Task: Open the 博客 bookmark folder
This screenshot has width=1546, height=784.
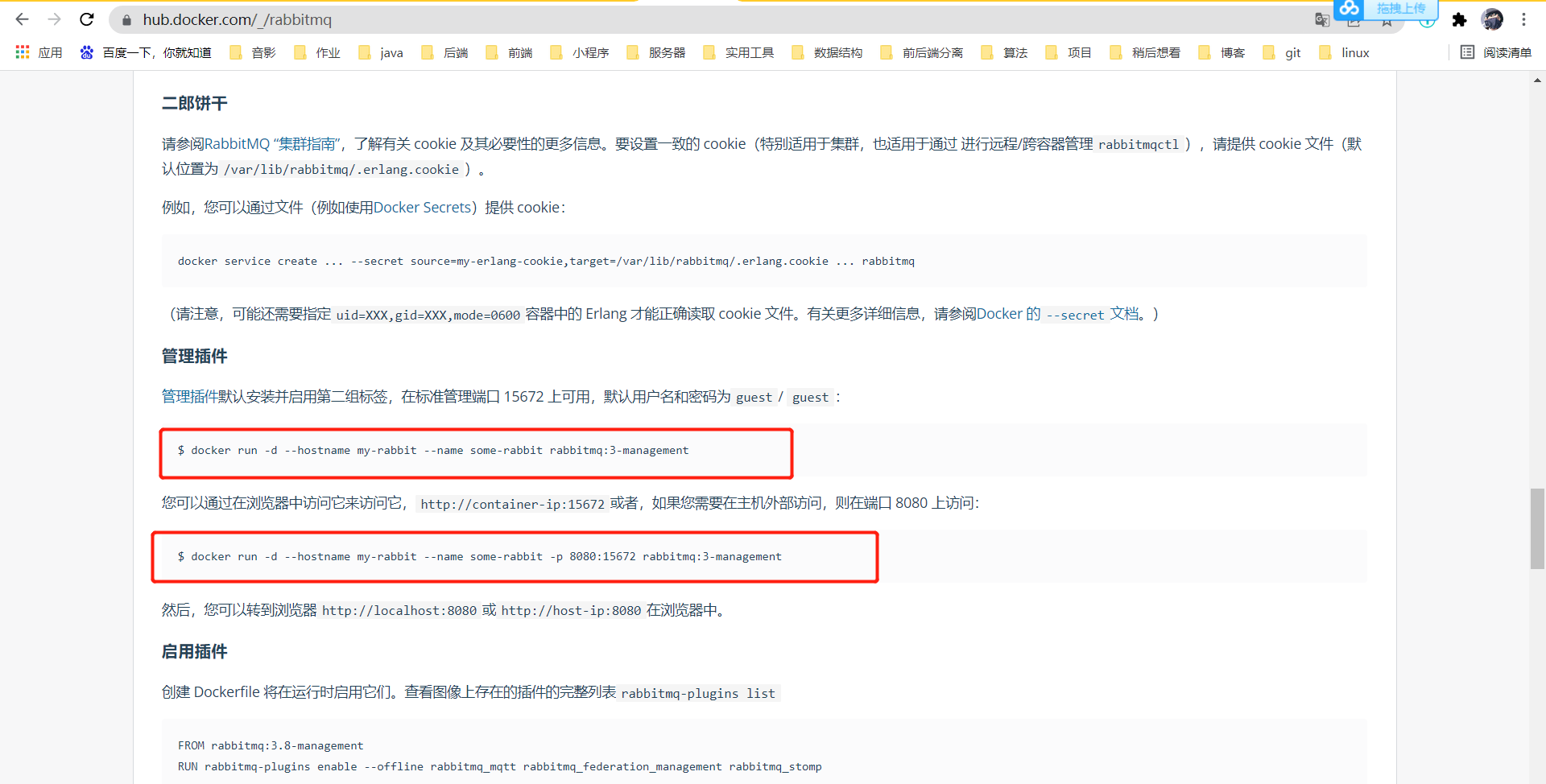Action: tap(1222, 52)
